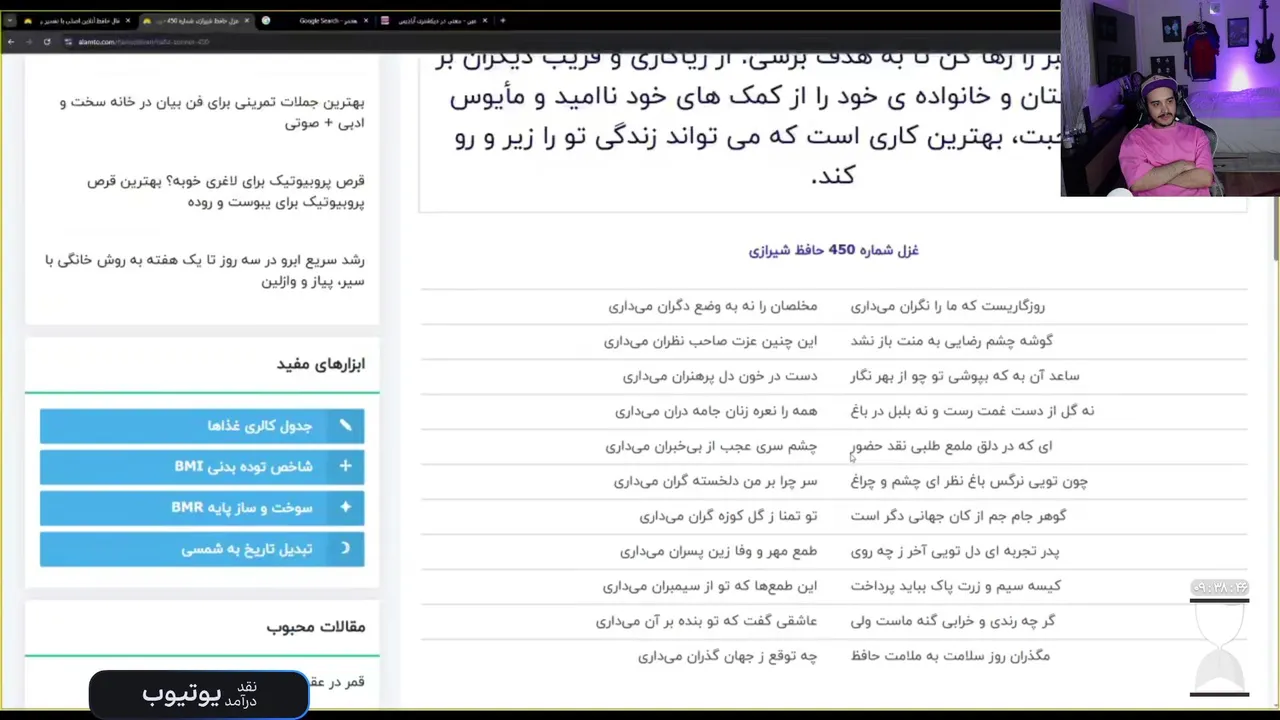The height and width of the screenshot is (720, 1280).
Task: Click the page vertical scrollbar
Action: (1275, 380)
